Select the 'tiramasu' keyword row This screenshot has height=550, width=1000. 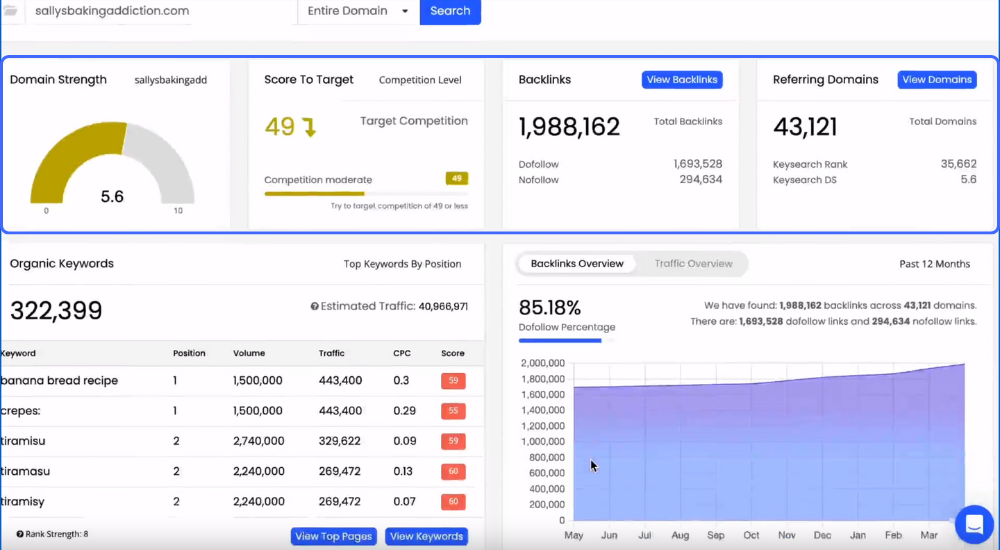coord(242,472)
